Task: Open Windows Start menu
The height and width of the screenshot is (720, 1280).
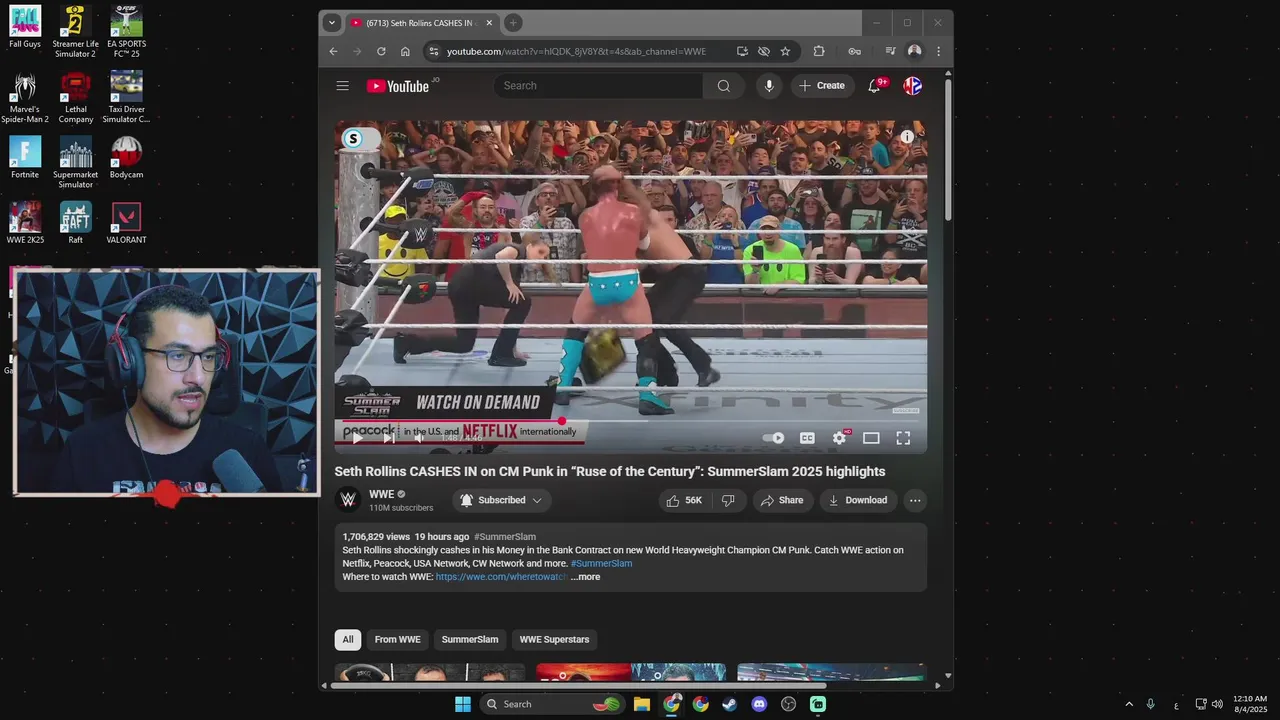Action: pyautogui.click(x=463, y=704)
